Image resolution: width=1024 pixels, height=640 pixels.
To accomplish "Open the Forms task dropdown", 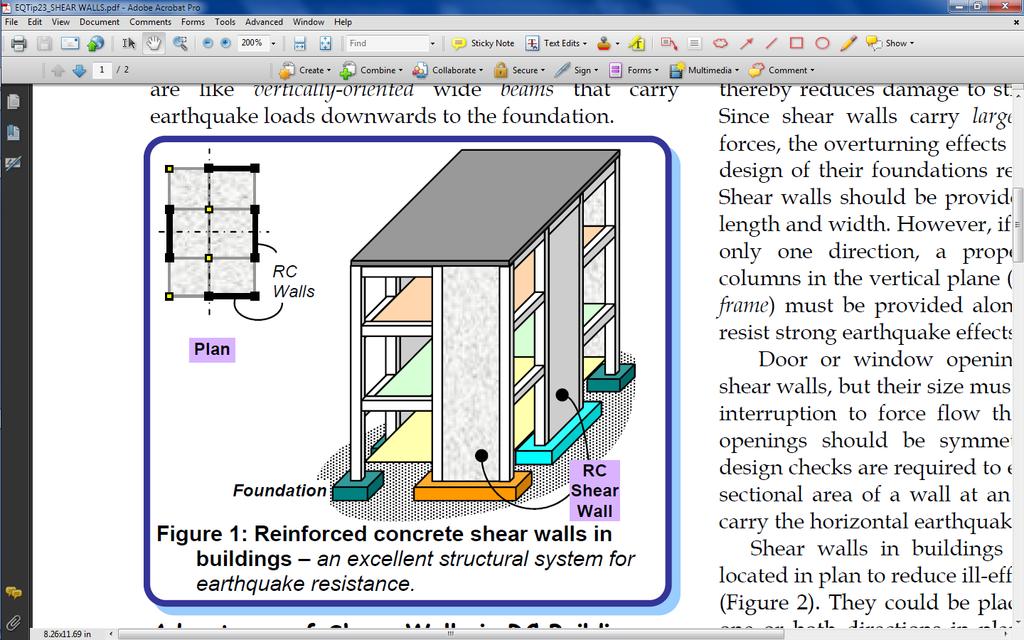I will pos(633,70).
